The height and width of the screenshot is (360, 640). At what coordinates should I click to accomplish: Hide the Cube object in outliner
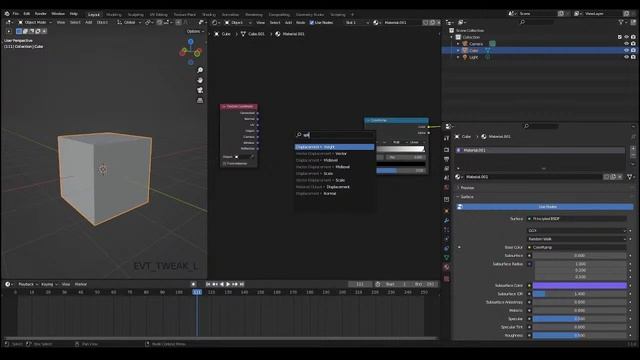pyautogui.click(x=627, y=51)
